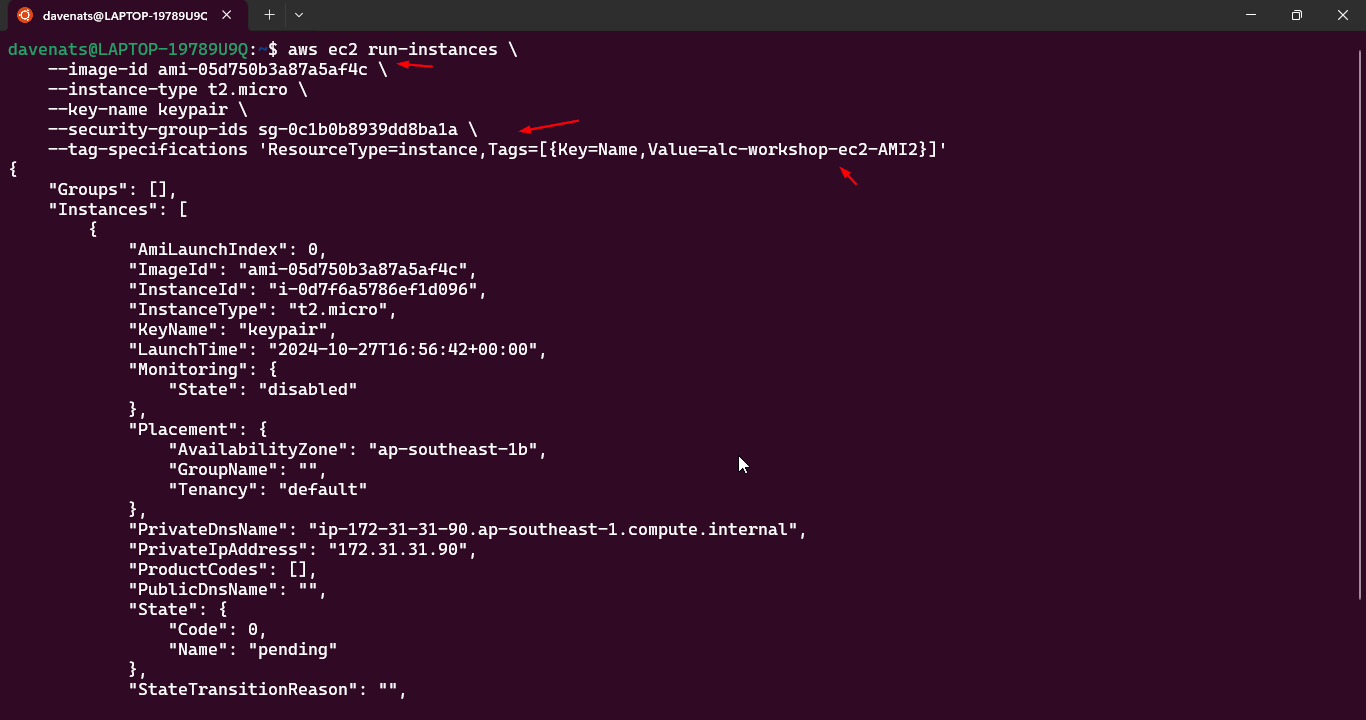
Task: Close the terminal window
Action: [1343, 15]
